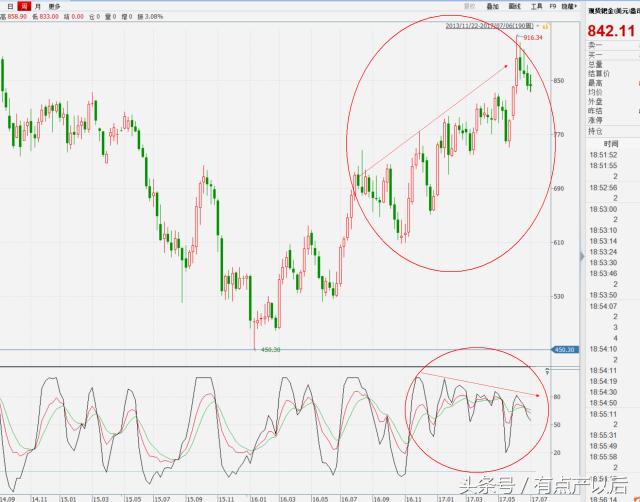Click the 916.34 high price label
Viewport: 640px width, 502px height.
click(533, 38)
